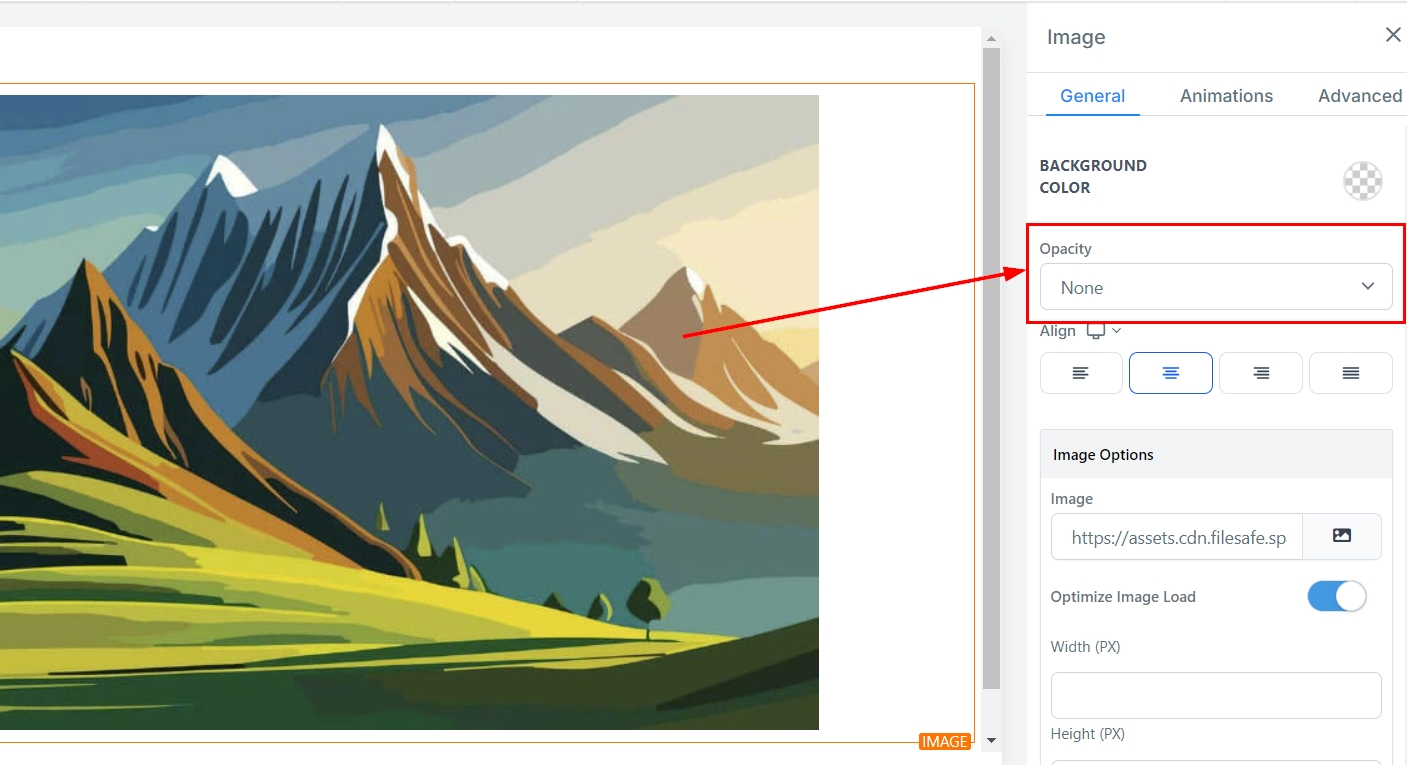Align image to the center
The width and height of the screenshot is (1407, 765).
pyautogui.click(x=1171, y=373)
